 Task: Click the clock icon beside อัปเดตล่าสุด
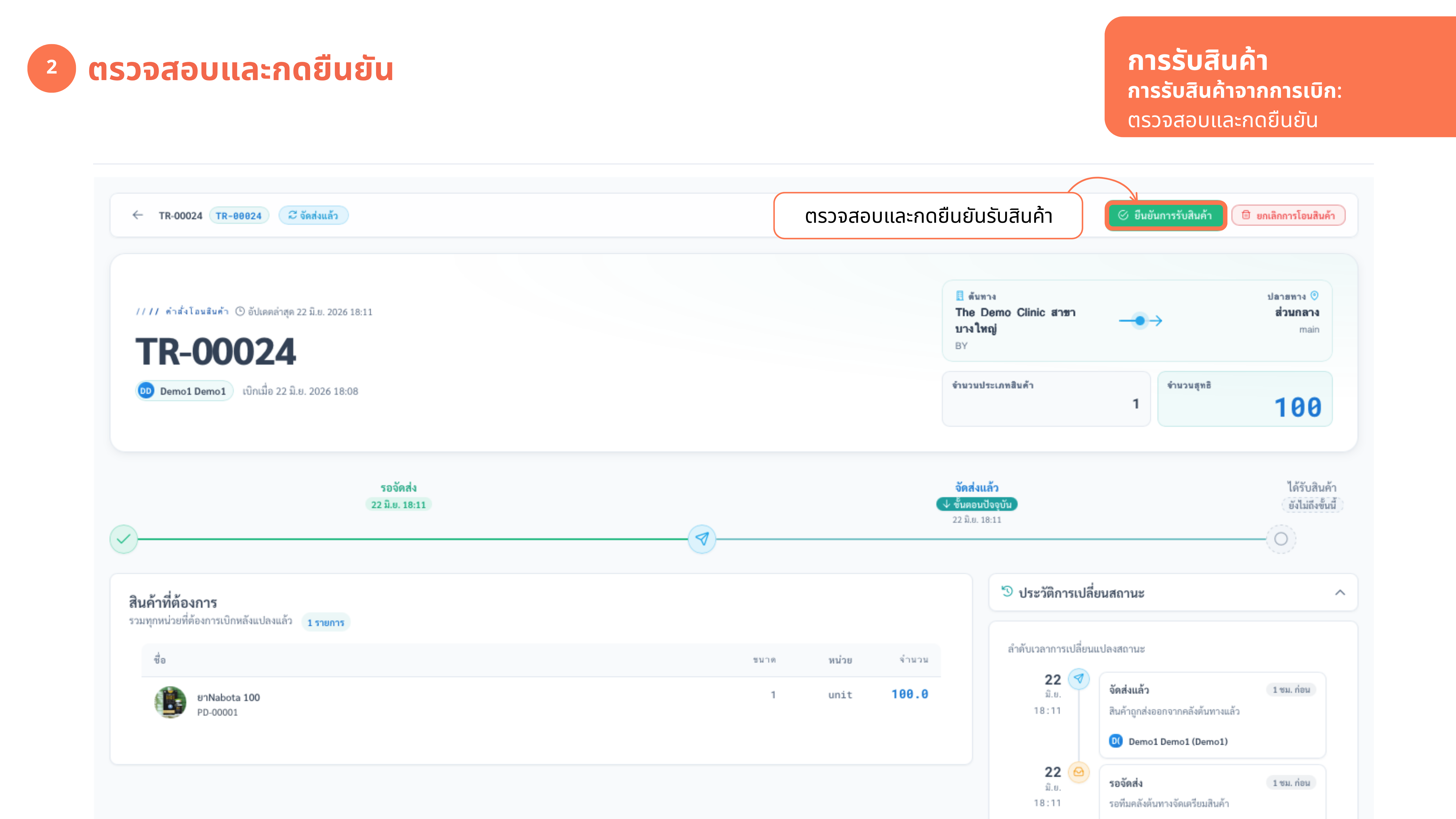click(x=240, y=311)
